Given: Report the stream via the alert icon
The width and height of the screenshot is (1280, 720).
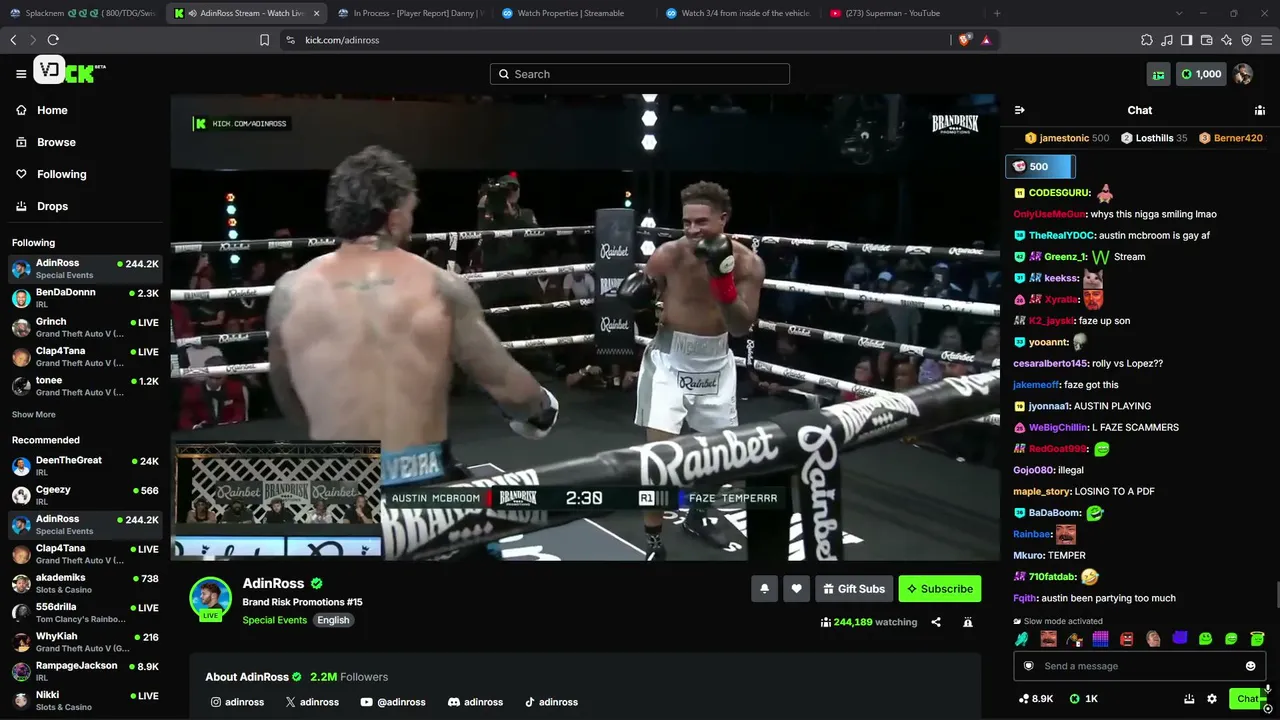Looking at the screenshot, I should (x=968, y=622).
